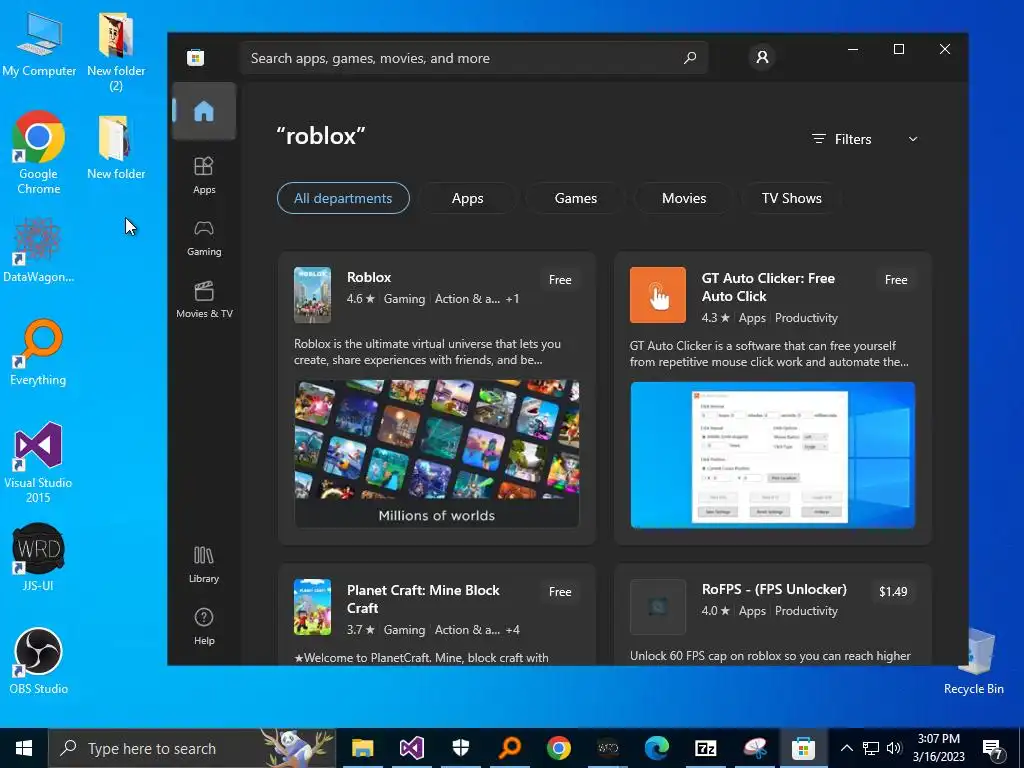
Task: Select the DataWagon desktop shortcut
Action: (39, 250)
